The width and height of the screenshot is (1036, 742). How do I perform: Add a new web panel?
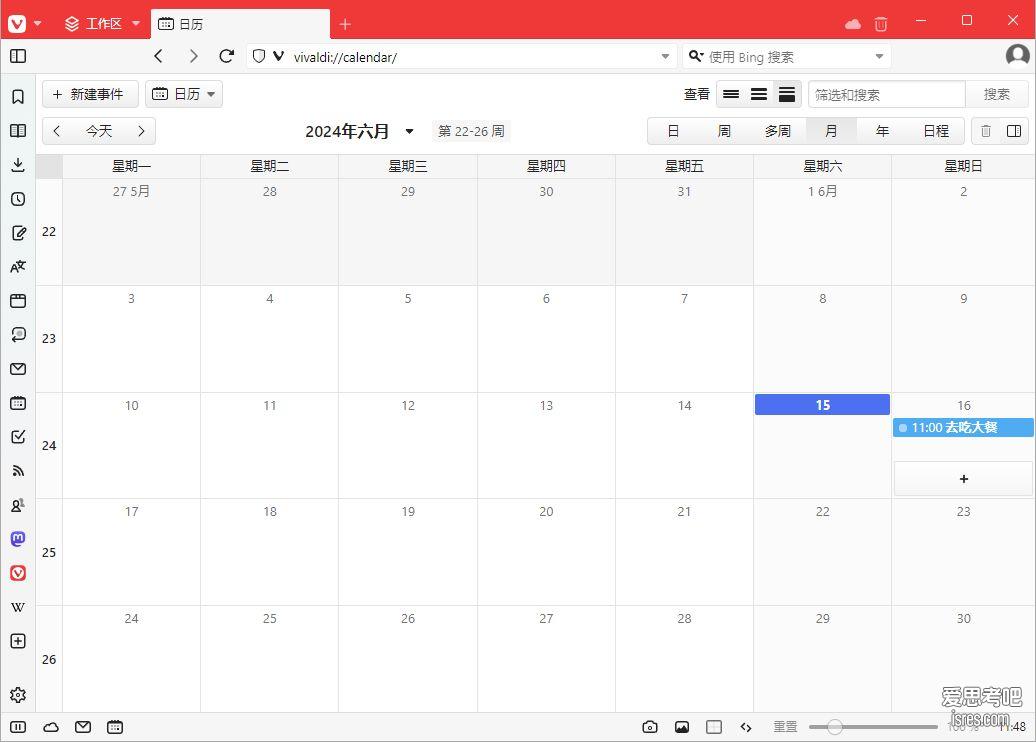click(18, 641)
